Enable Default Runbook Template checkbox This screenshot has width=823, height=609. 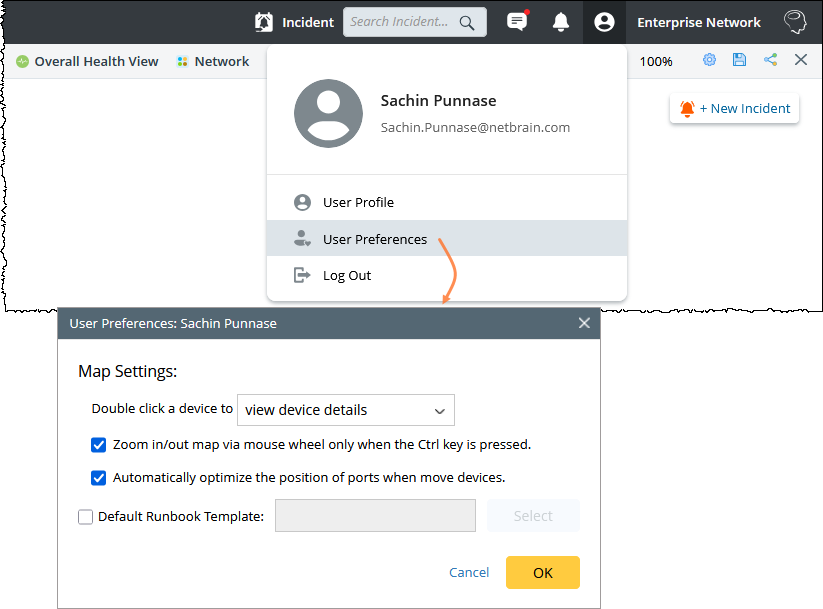pos(85,517)
